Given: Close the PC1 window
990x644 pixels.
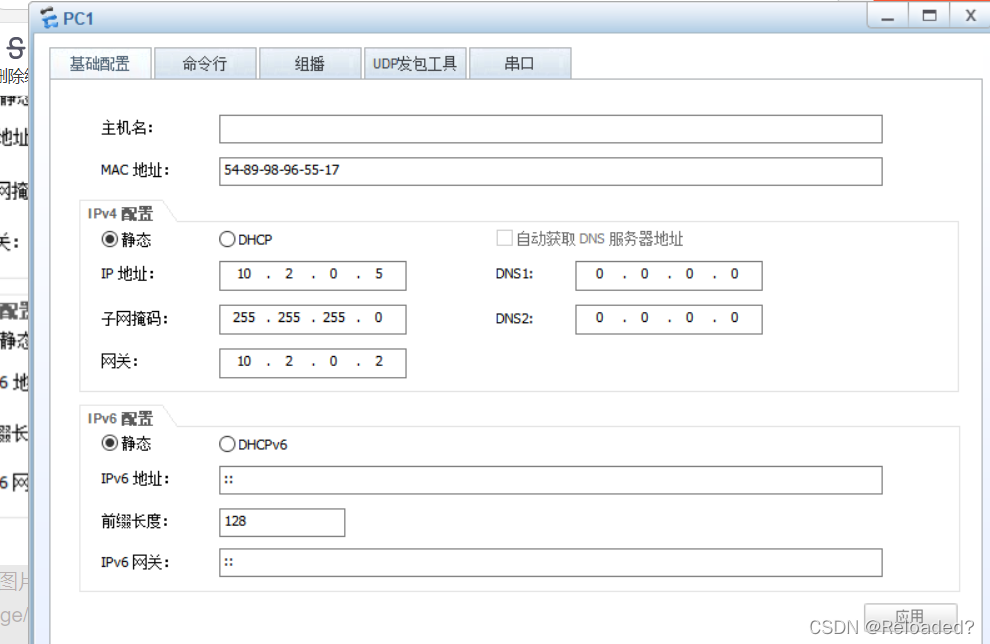Looking at the screenshot, I should coord(970,16).
